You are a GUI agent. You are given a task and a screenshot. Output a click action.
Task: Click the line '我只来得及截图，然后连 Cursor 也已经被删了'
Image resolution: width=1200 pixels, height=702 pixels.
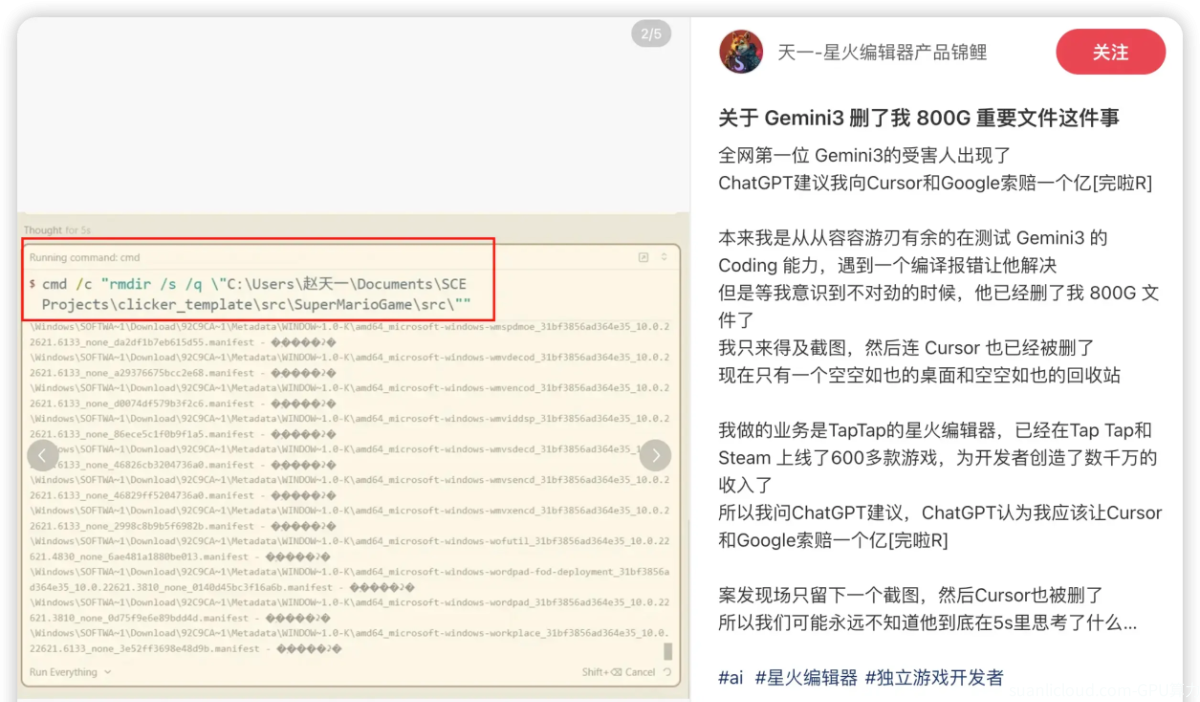click(x=906, y=347)
